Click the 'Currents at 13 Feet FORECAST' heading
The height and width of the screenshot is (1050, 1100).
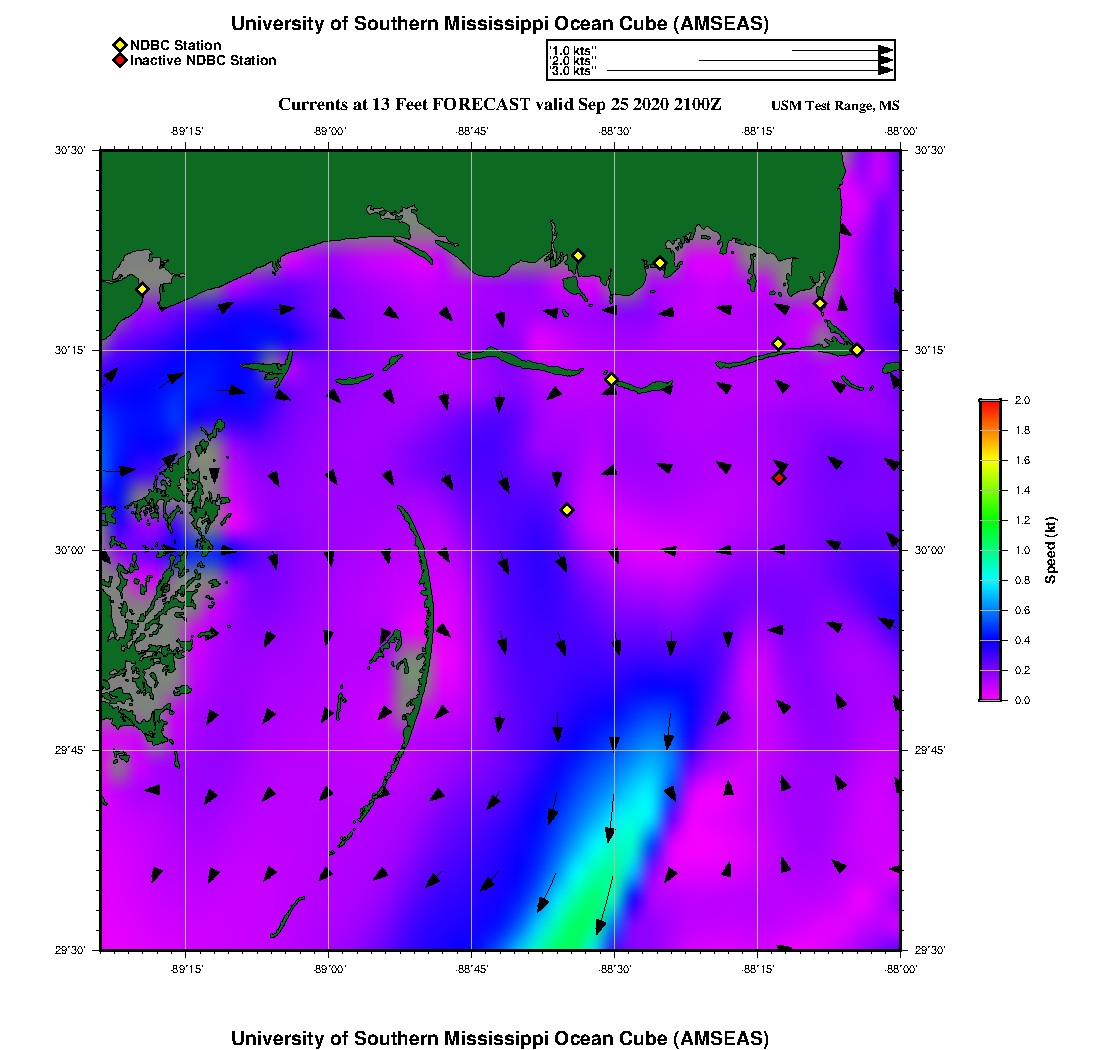point(499,105)
